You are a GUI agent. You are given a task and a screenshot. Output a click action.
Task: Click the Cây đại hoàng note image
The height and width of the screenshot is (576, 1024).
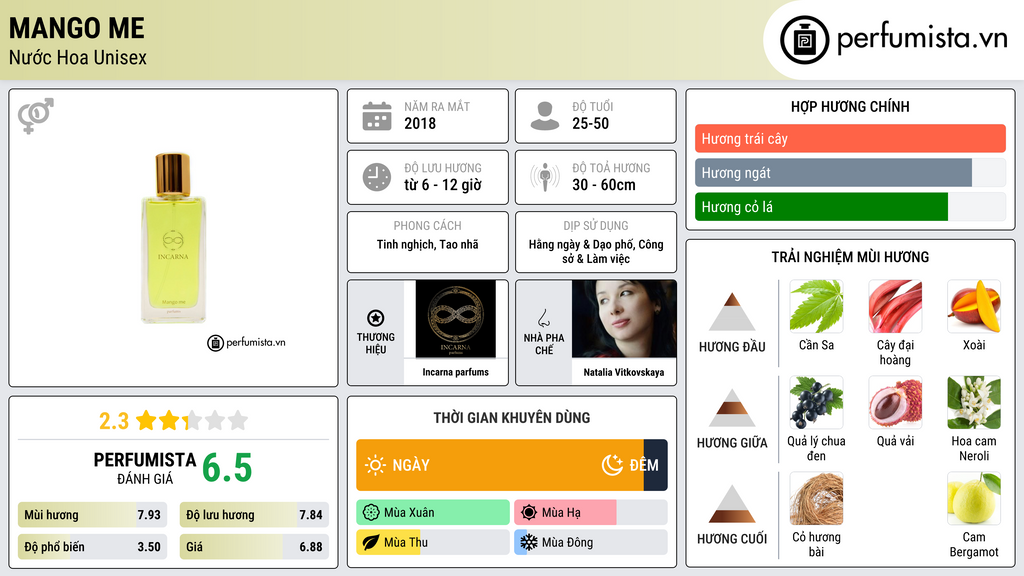(895, 306)
